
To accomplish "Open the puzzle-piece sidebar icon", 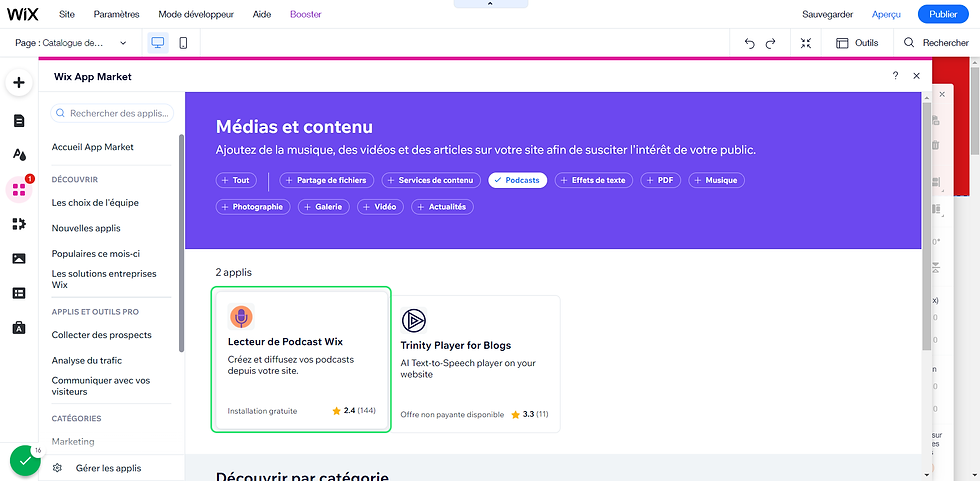I will click(x=19, y=224).
